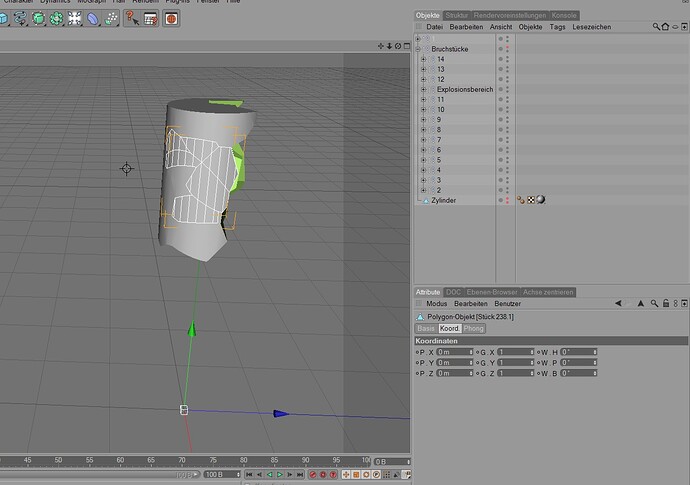
Task: Toggle the rotation keyframe icon in timeline bar
Action: (366, 474)
